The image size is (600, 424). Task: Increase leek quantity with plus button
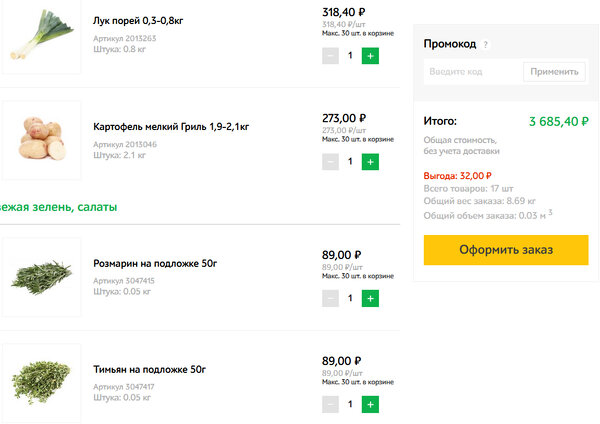[370, 56]
